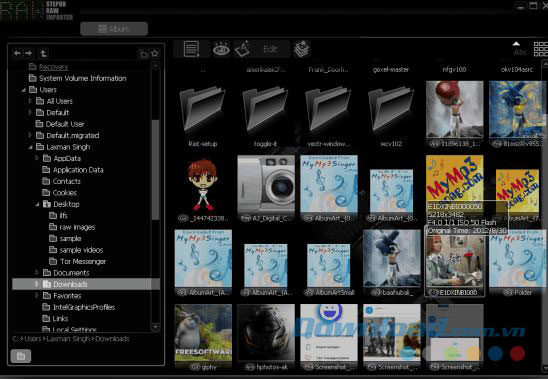Click the tree scrollbar down arrow
The height and width of the screenshot is (380, 548).
156,327
